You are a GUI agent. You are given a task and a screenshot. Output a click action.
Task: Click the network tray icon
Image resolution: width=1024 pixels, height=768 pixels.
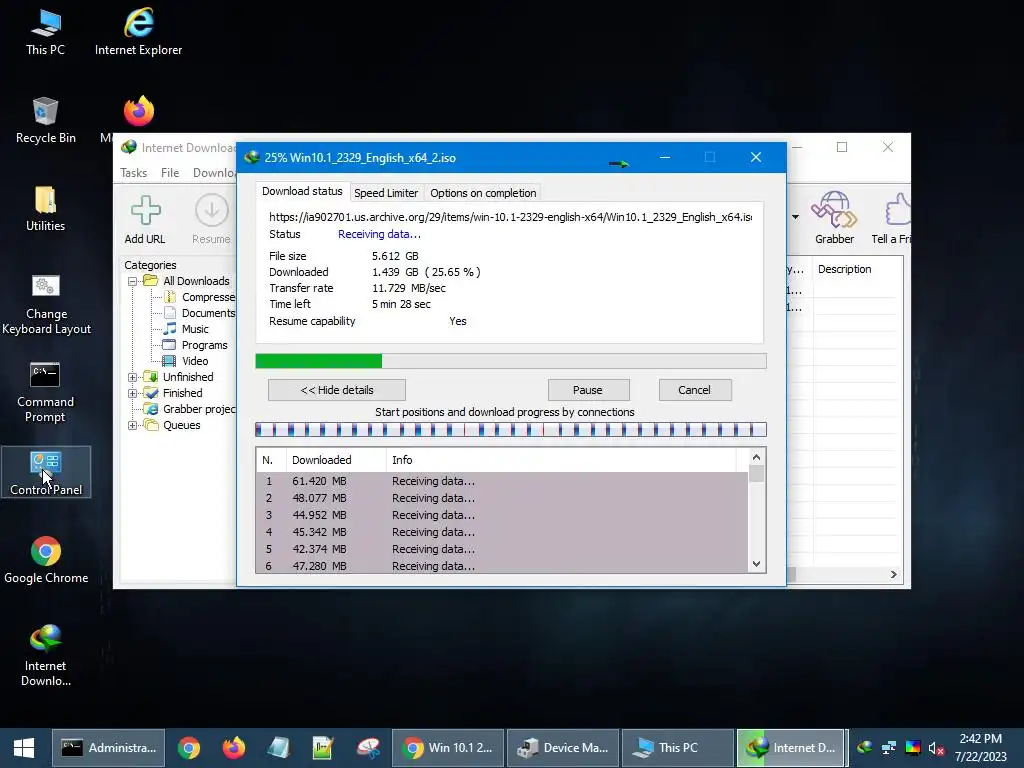[889, 748]
